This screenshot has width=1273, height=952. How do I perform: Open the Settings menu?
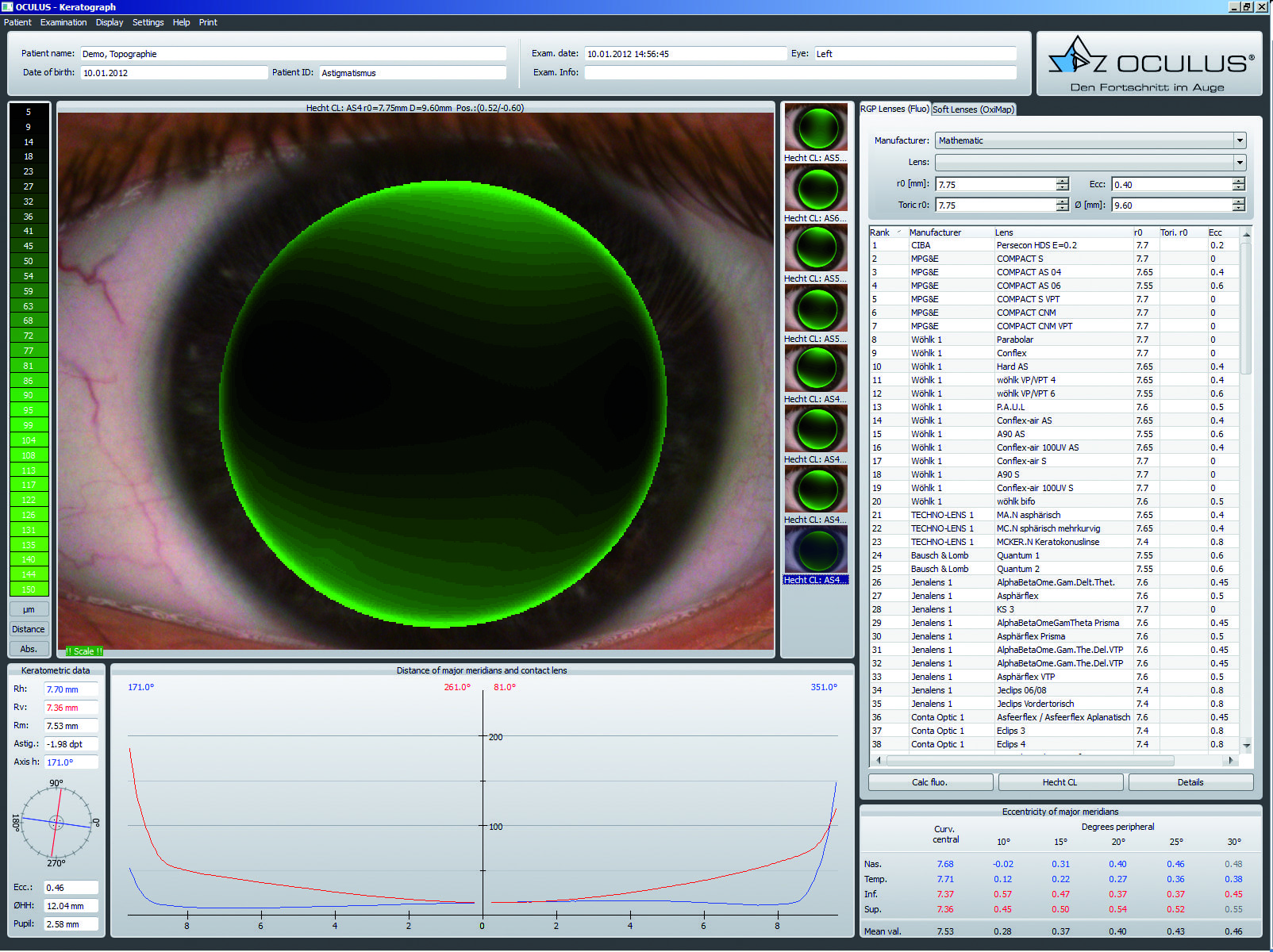click(x=148, y=22)
